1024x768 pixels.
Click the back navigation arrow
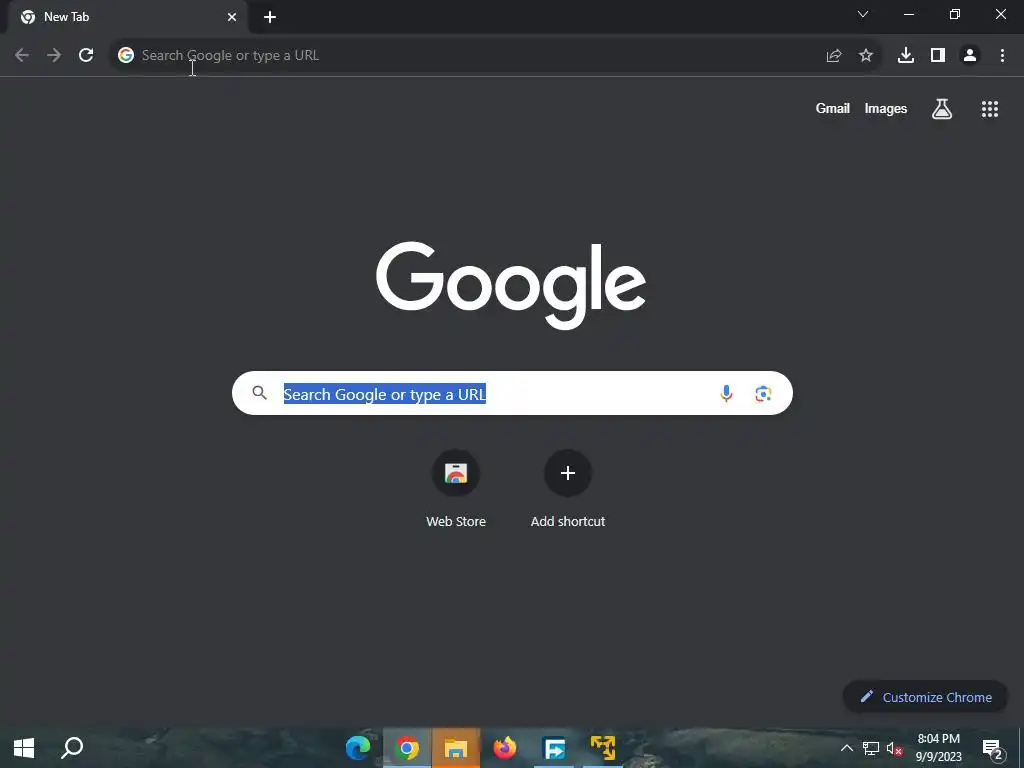pos(22,56)
